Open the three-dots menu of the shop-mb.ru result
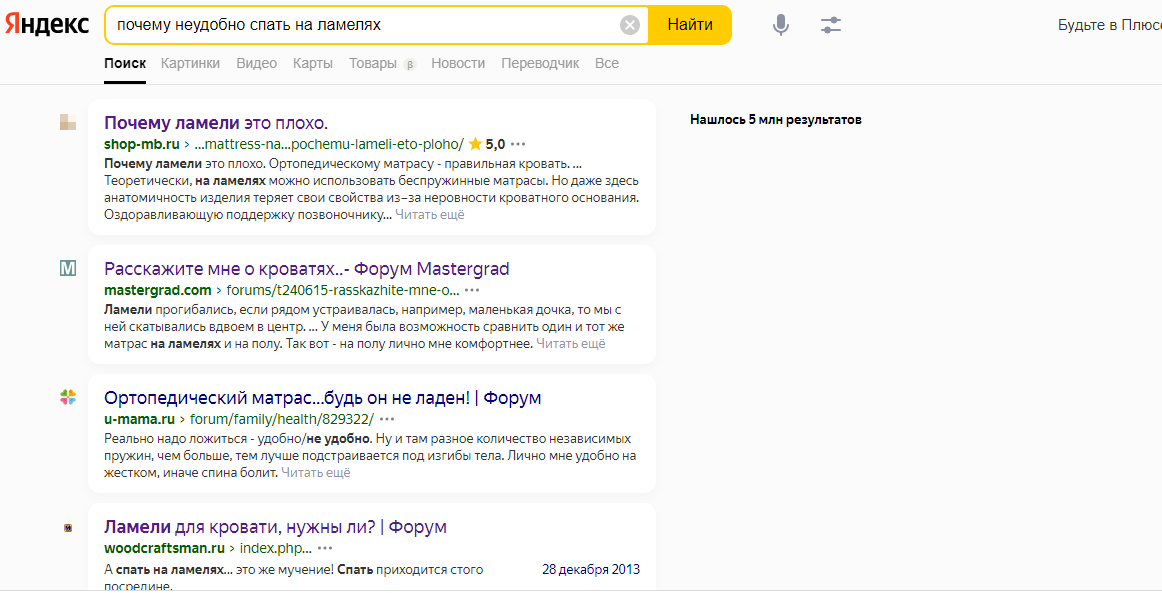The image size is (1162, 593). [518, 144]
